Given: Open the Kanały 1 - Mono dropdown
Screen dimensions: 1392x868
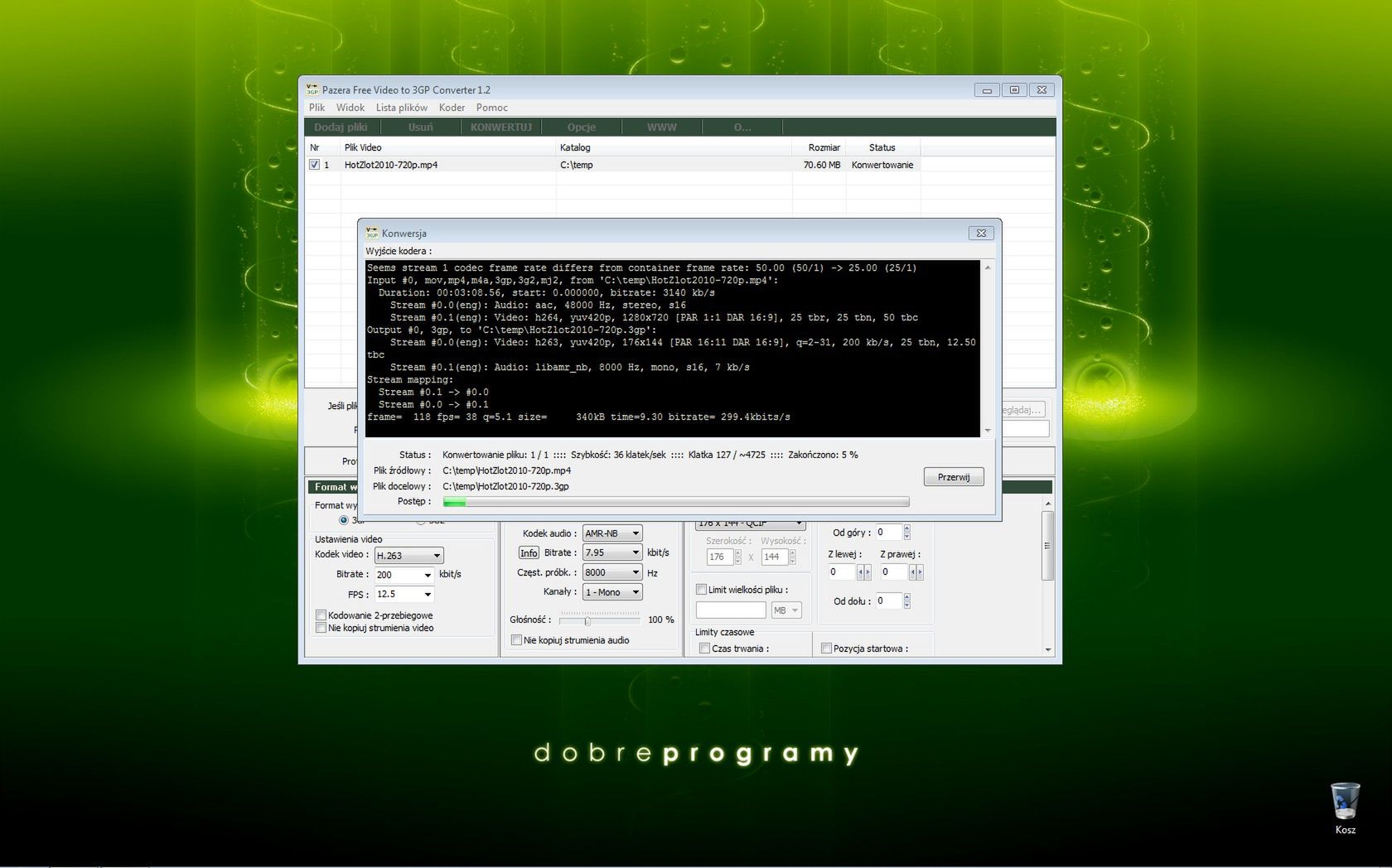Looking at the screenshot, I should (x=612, y=592).
